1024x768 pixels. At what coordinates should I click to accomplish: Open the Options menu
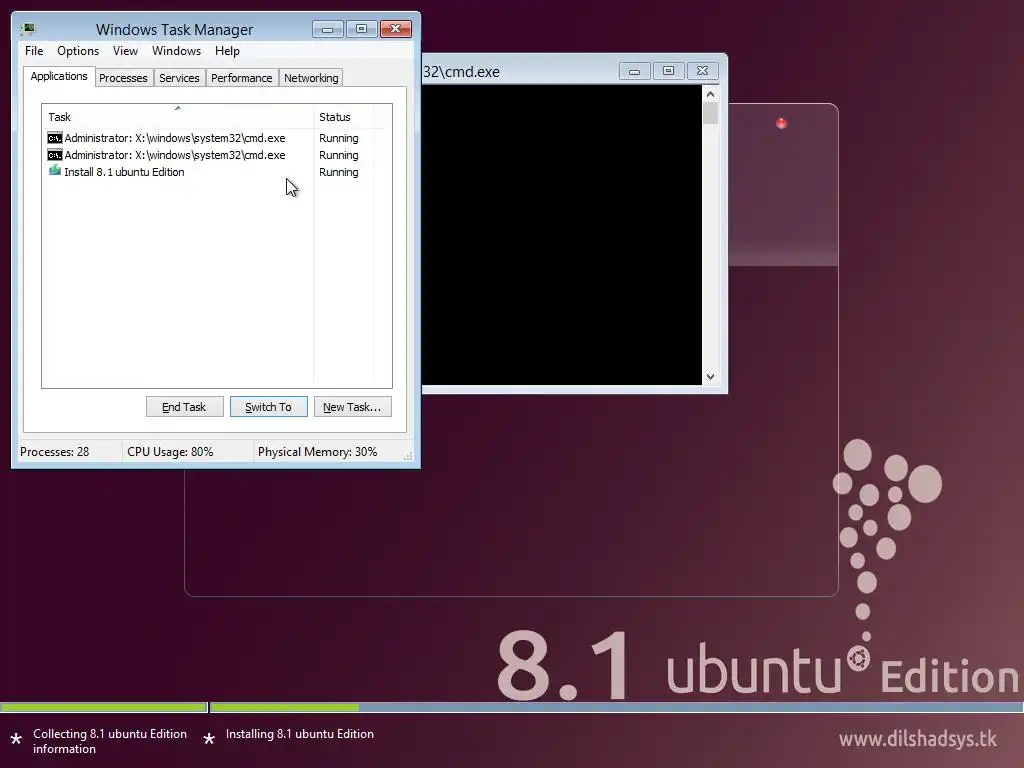[x=78, y=51]
